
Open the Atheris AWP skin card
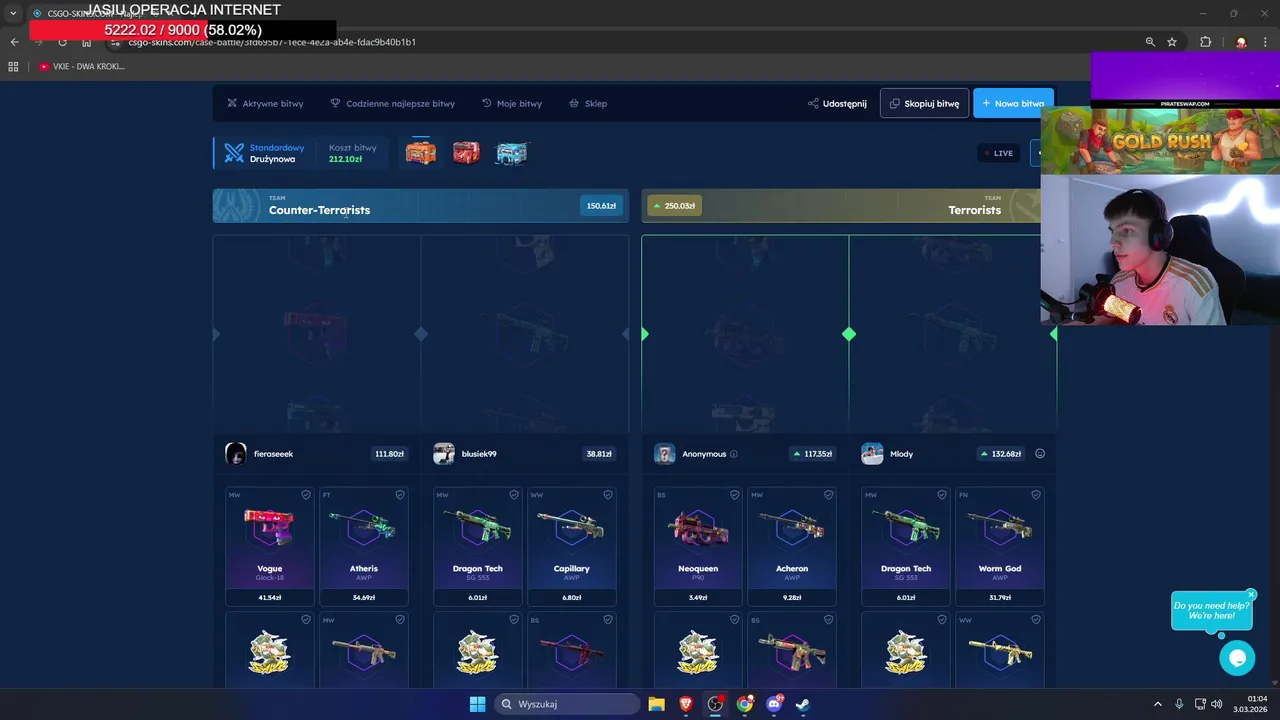pyautogui.click(x=364, y=546)
